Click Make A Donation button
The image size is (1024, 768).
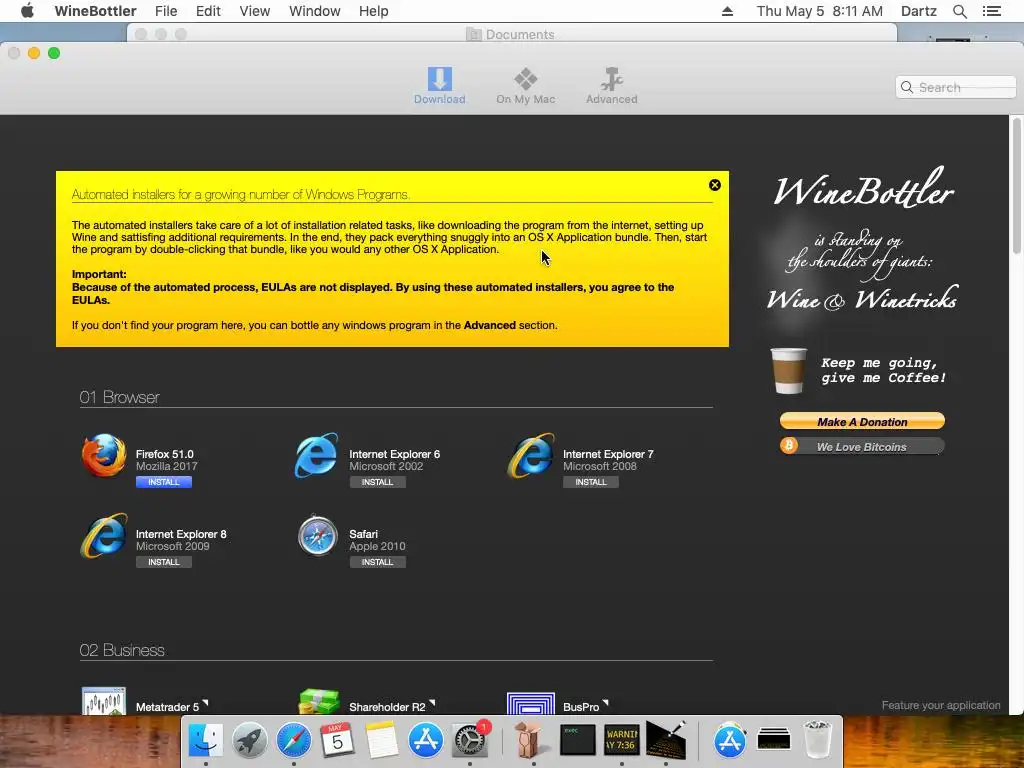862,421
